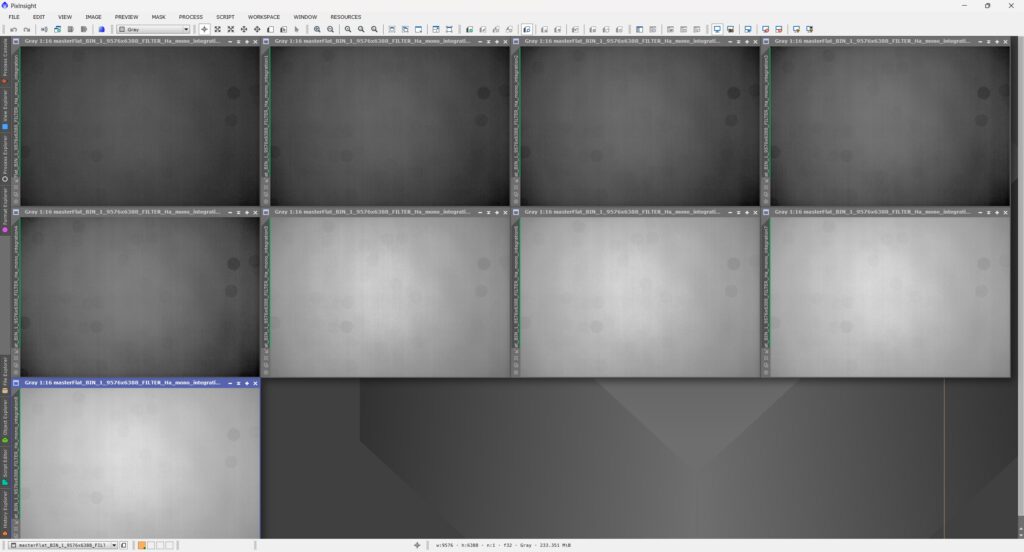Viewport: 1024px width, 552px height.
Task: Open the SCRIPT menu
Action: pos(225,17)
